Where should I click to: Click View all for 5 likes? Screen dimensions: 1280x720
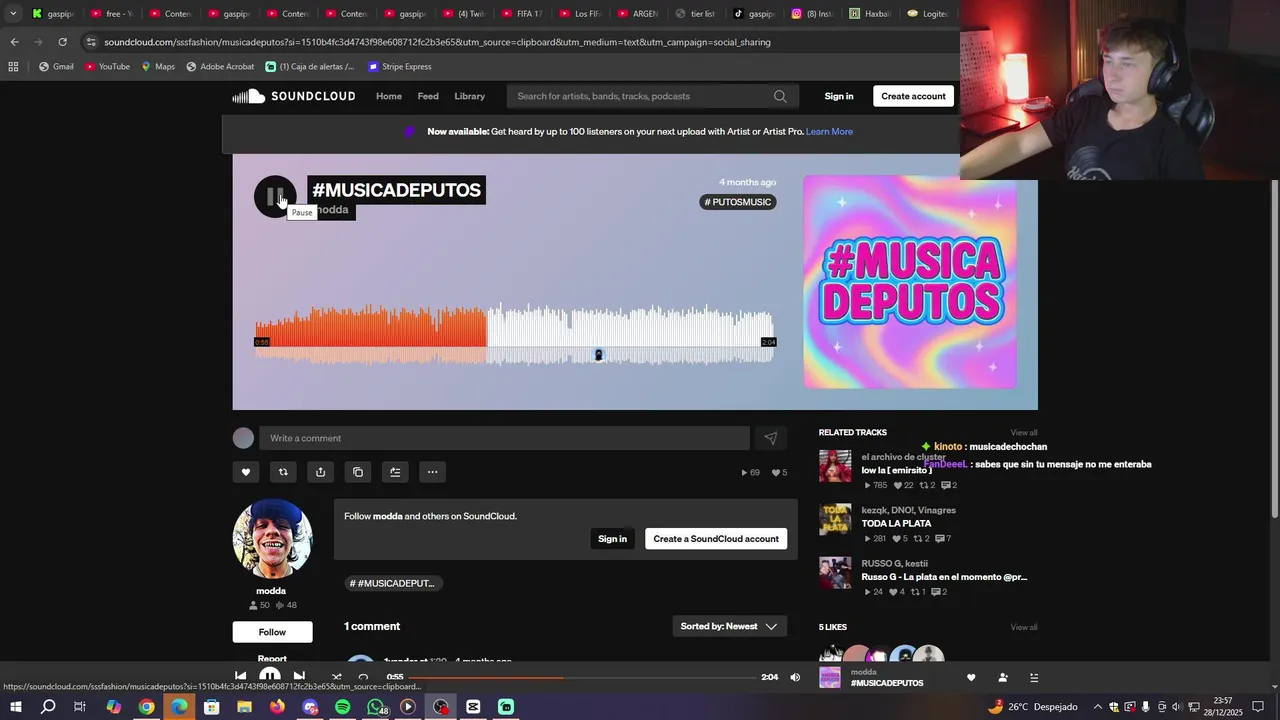(x=1024, y=627)
